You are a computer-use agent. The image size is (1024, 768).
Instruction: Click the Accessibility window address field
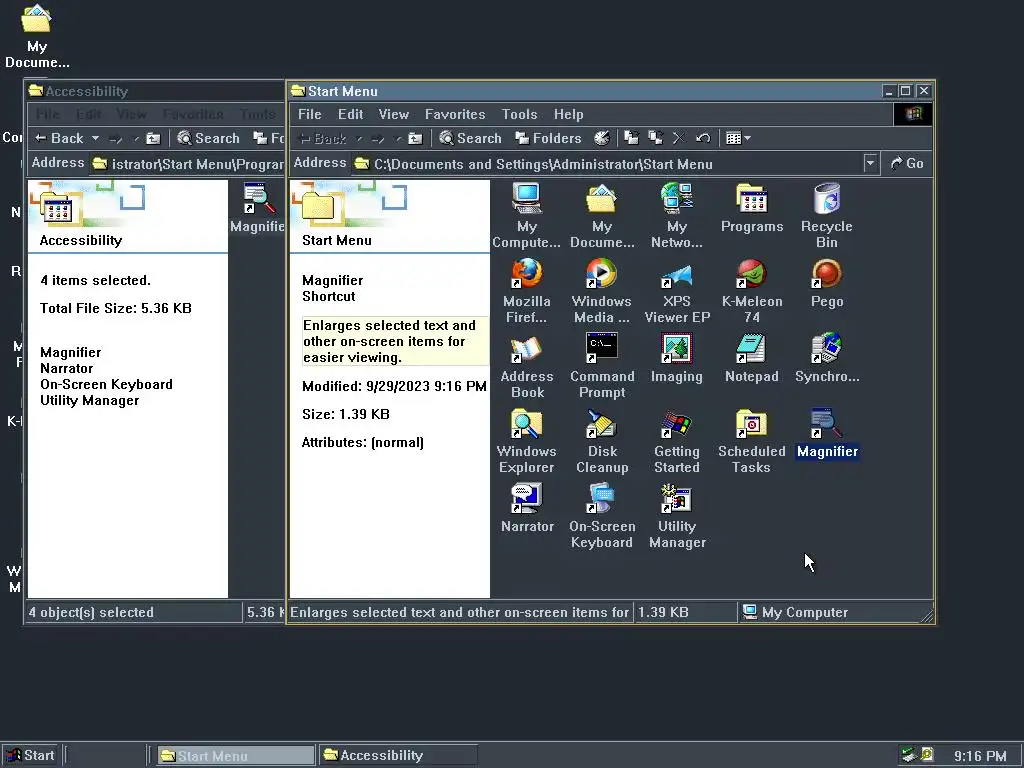[x=187, y=163]
